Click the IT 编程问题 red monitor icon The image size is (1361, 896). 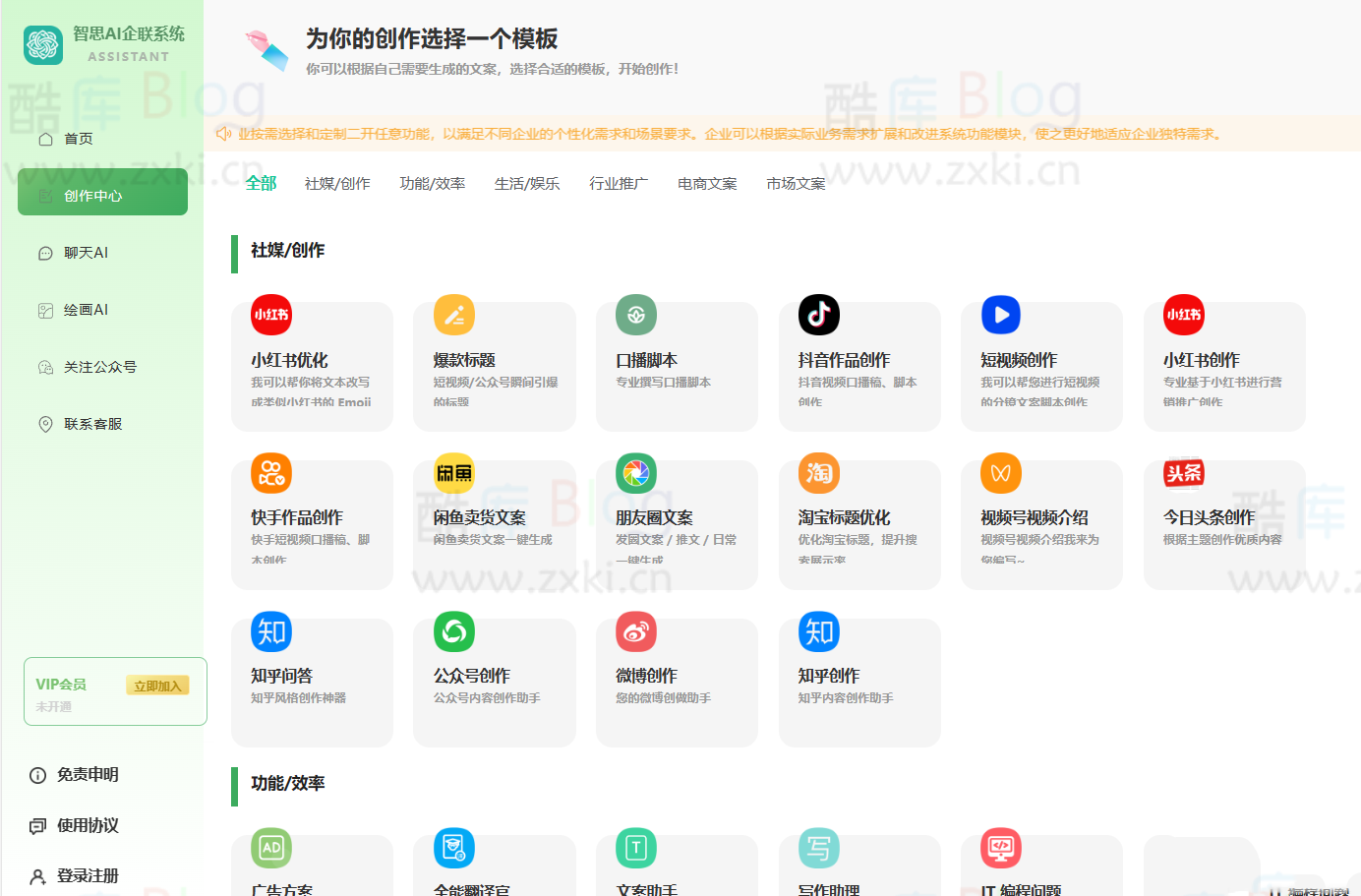coord(1001,848)
